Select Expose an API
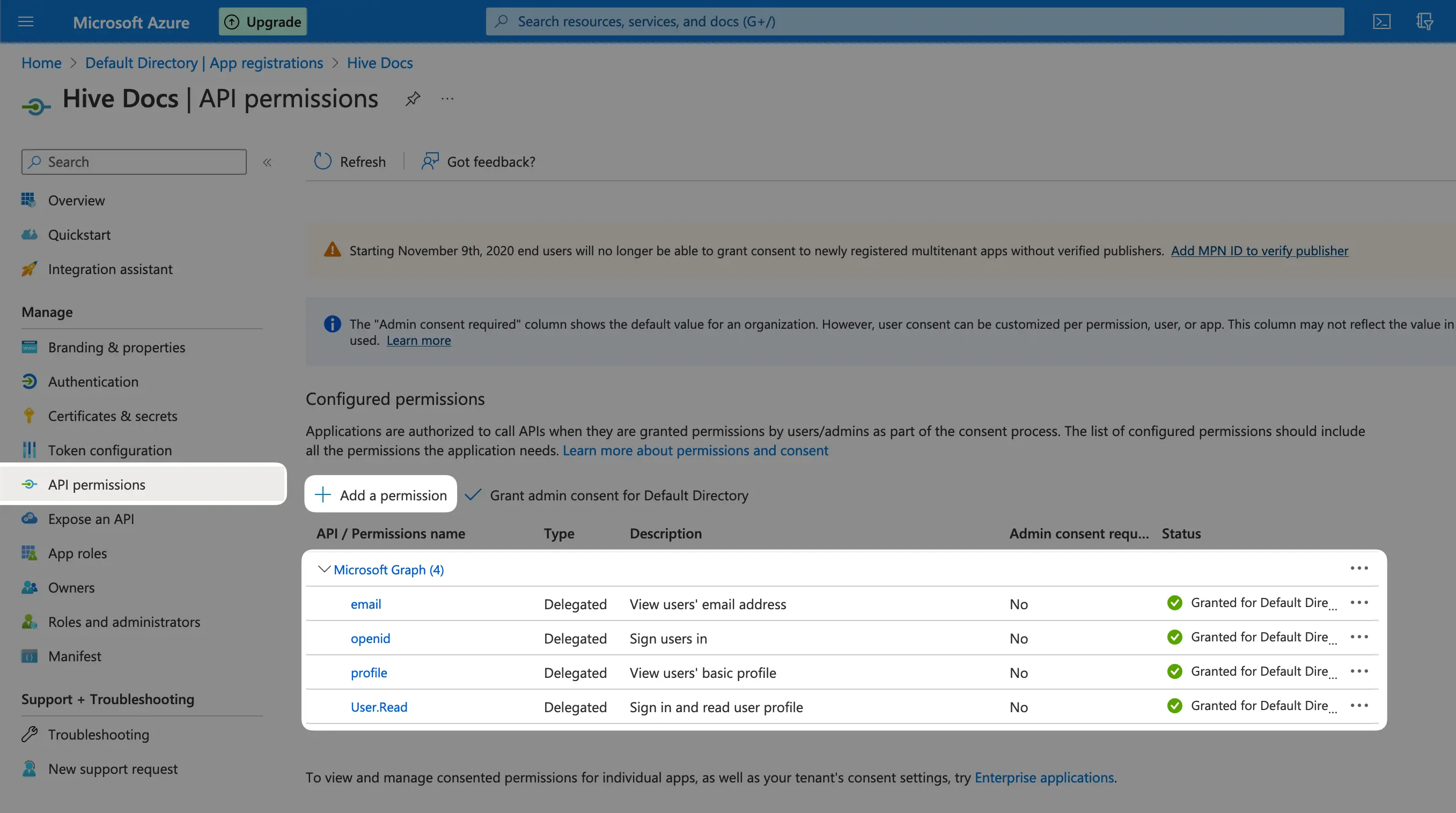This screenshot has height=813, width=1456. 91,519
